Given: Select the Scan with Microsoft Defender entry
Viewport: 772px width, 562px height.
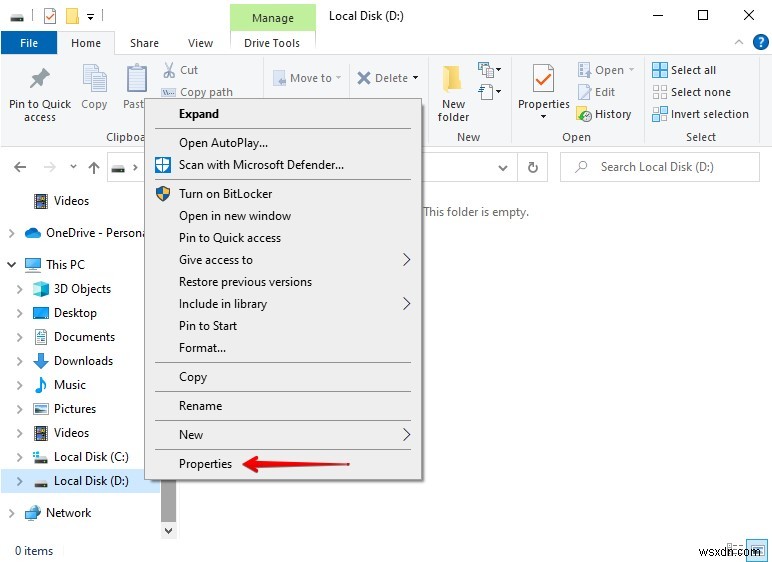Looking at the screenshot, I should tap(284, 165).
